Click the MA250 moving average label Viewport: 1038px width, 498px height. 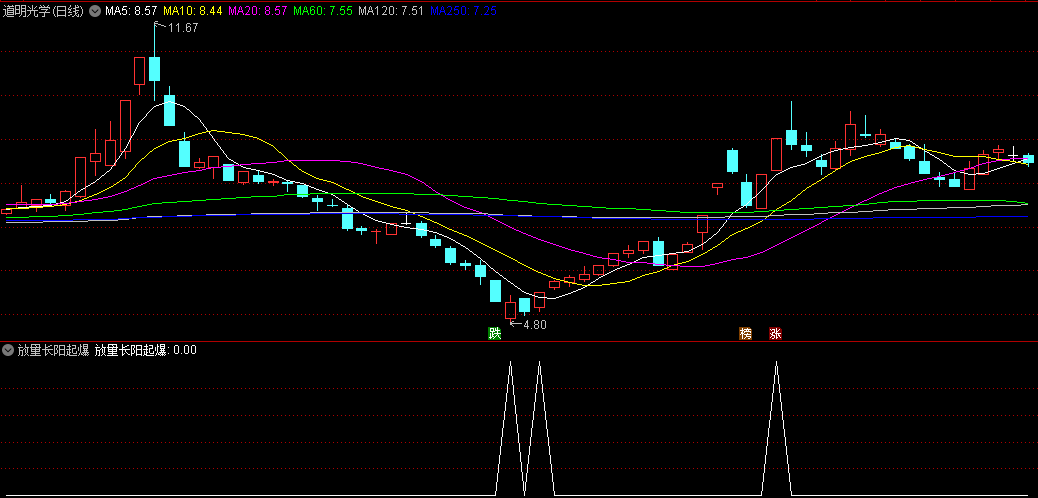pyautogui.click(x=463, y=11)
